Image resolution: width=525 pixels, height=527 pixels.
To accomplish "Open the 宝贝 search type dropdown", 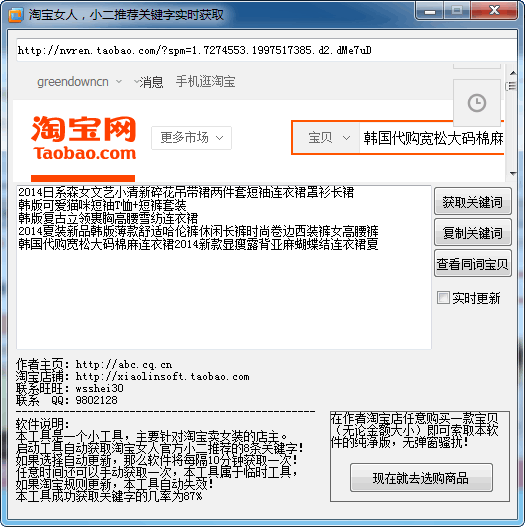I will pos(329,138).
